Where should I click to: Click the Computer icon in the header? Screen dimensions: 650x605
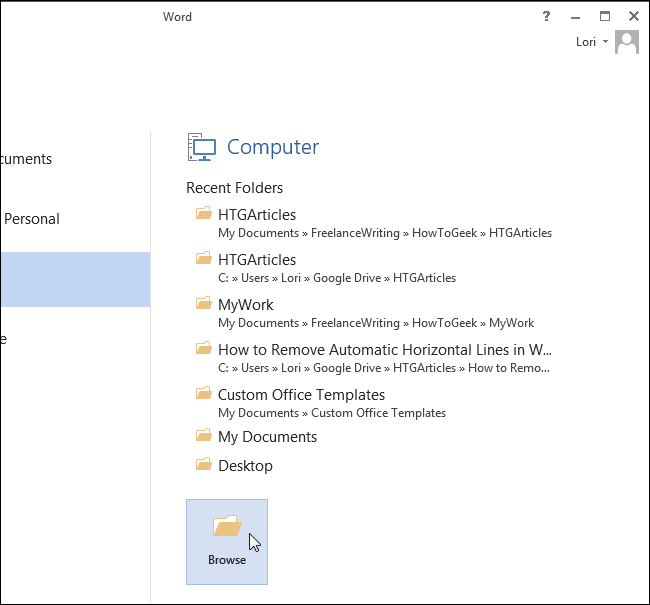click(202, 147)
